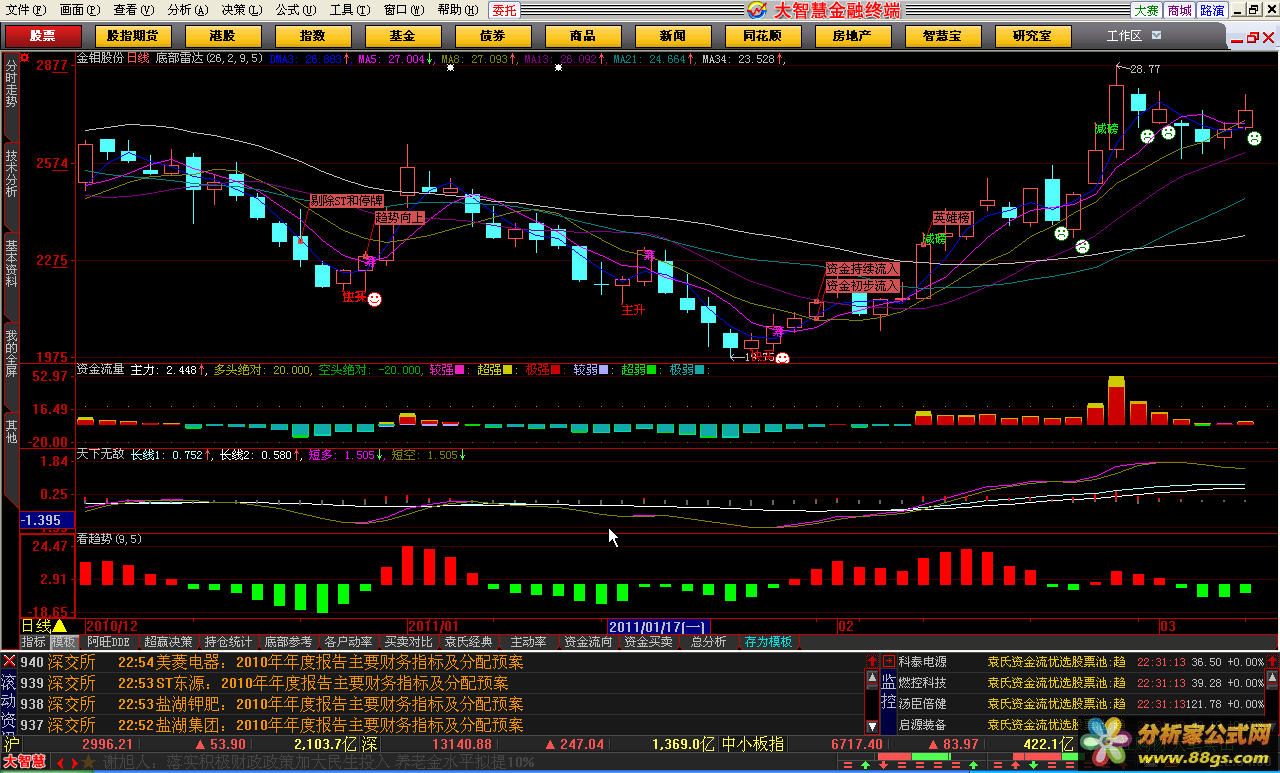Click the 指数 index button

pyautogui.click(x=312, y=36)
